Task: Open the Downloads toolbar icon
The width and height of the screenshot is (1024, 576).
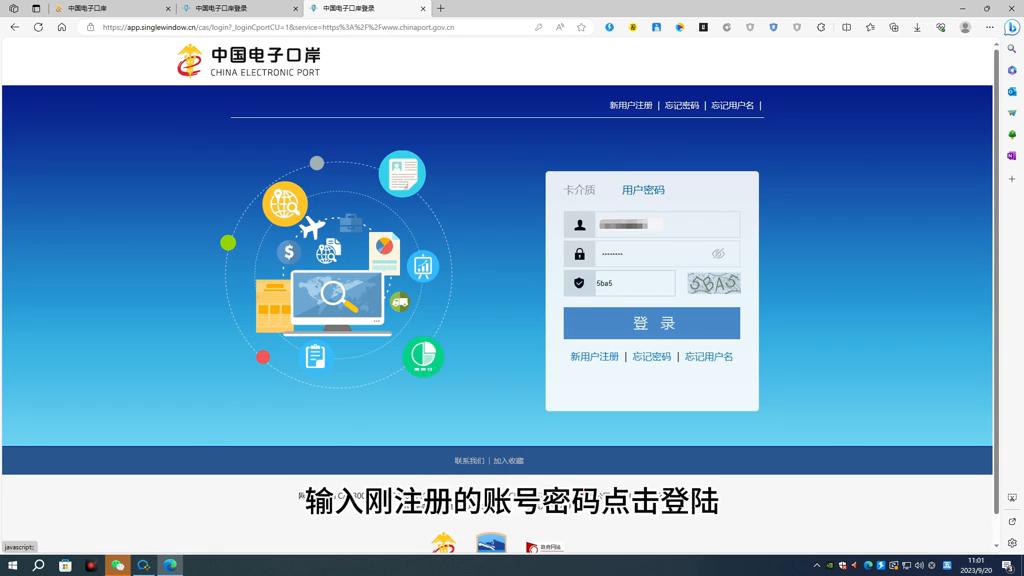Action: coord(917,27)
